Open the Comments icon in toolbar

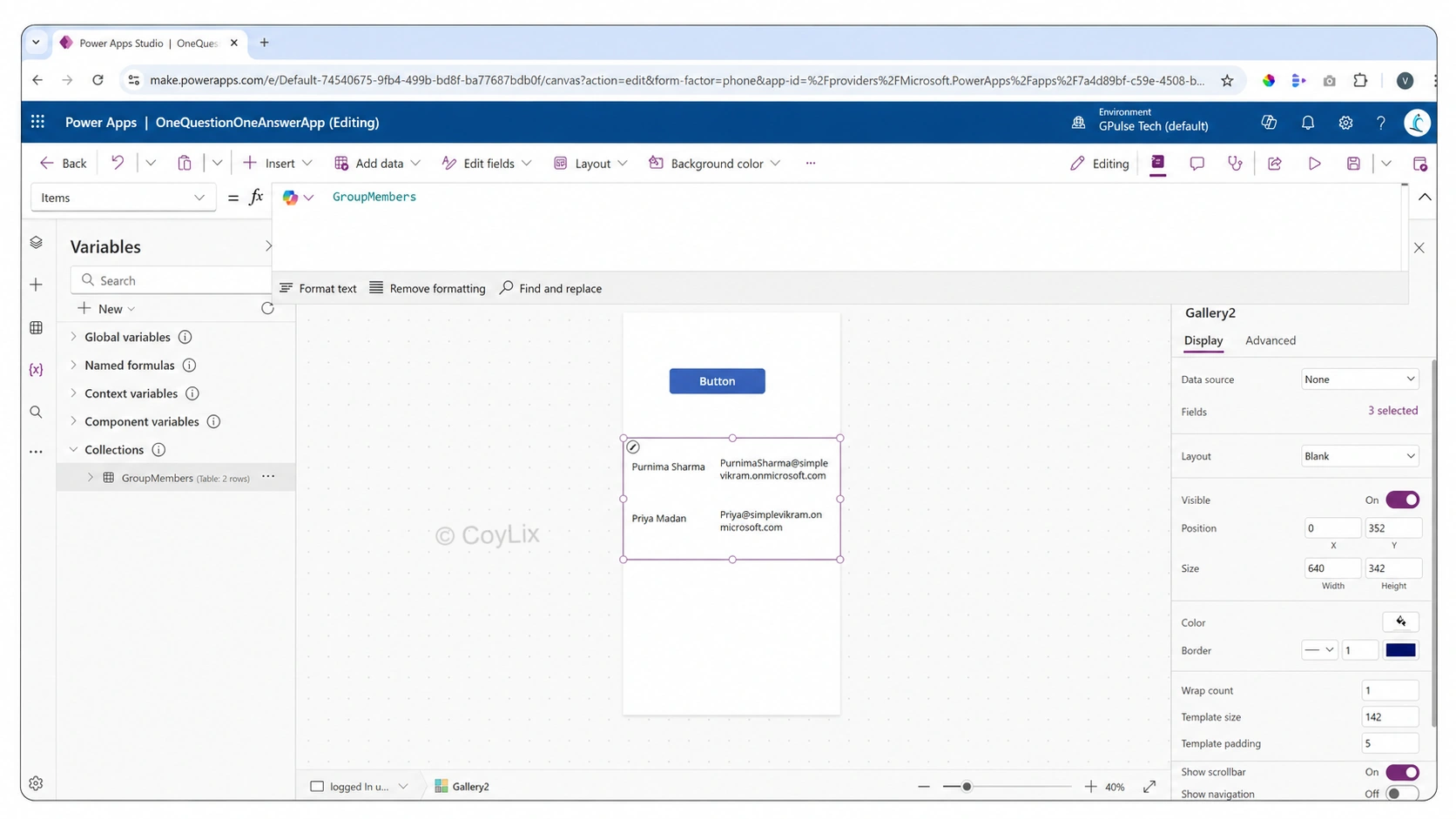pyautogui.click(x=1196, y=164)
